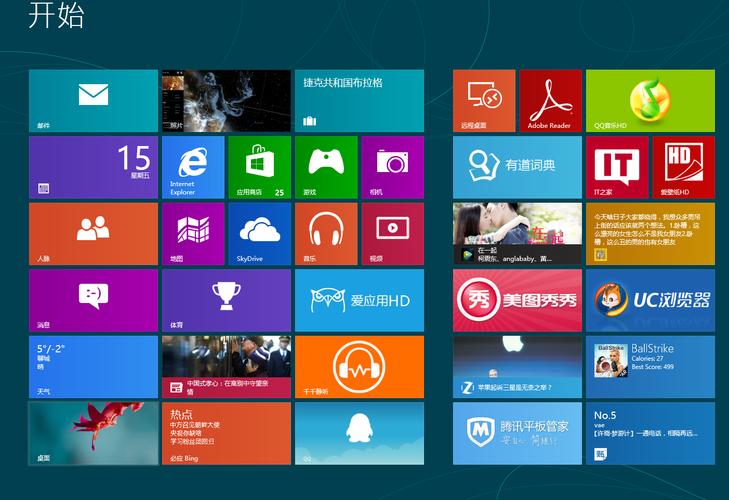Open the SkyDrive cloud tile
The image size is (729, 500).
coord(259,233)
